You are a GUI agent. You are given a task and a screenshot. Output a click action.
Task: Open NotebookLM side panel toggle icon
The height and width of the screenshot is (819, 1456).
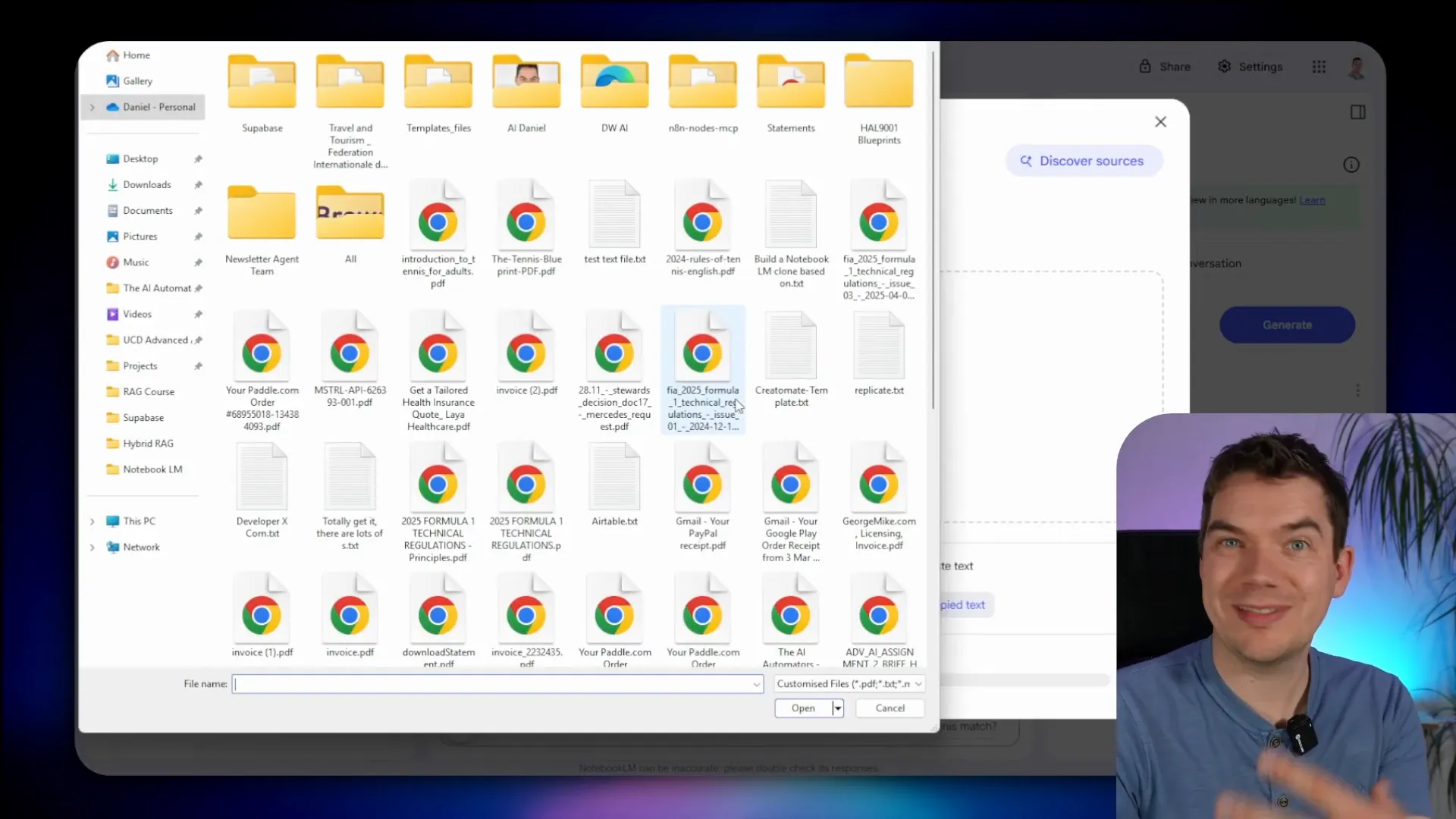coord(1357,112)
